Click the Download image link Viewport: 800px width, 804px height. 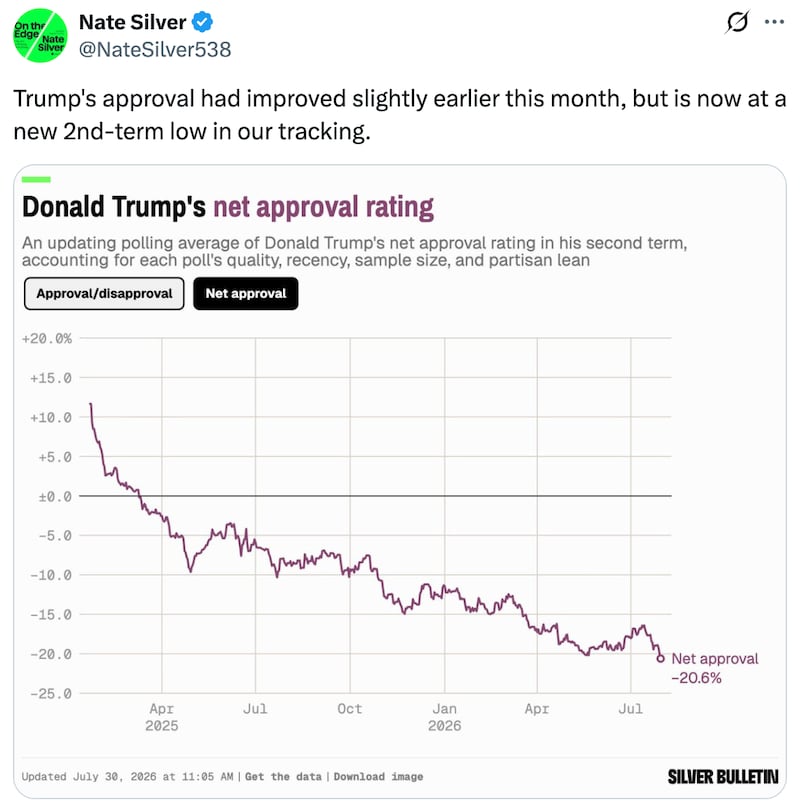pyautogui.click(x=378, y=776)
